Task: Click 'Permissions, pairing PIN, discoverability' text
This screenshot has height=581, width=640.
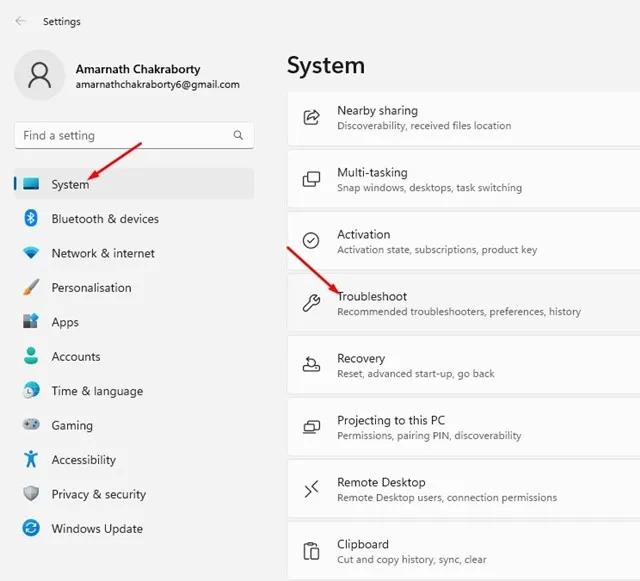Action: pos(429,436)
